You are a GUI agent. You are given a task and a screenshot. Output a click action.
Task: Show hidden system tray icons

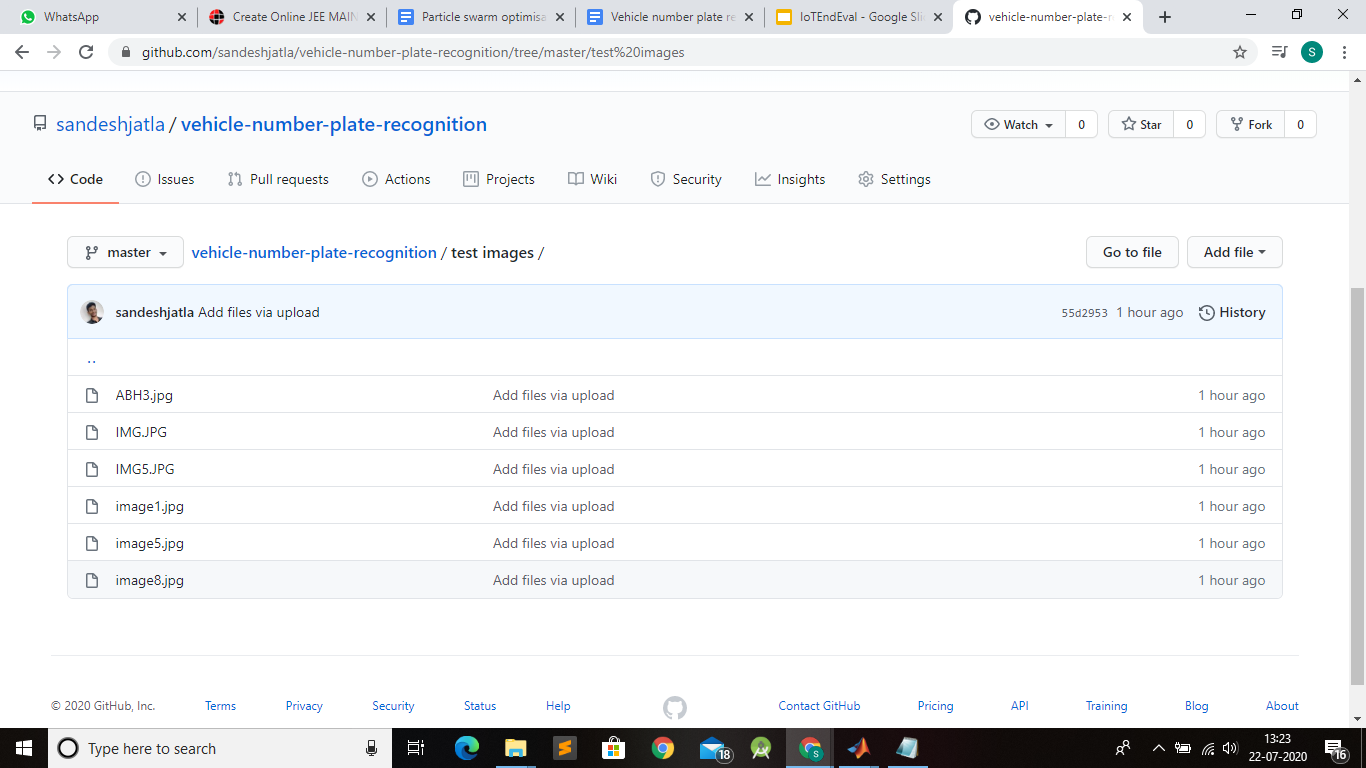[x=1159, y=748]
